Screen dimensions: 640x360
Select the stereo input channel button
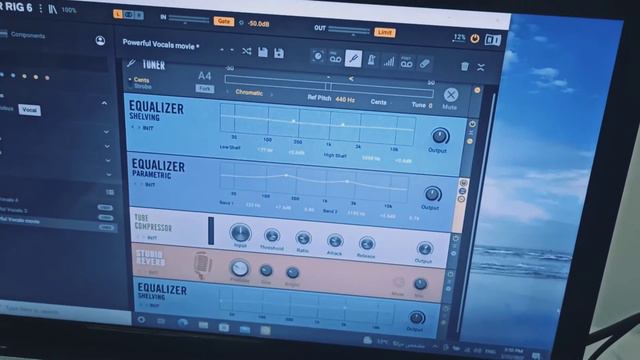click(x=129, y=15)
